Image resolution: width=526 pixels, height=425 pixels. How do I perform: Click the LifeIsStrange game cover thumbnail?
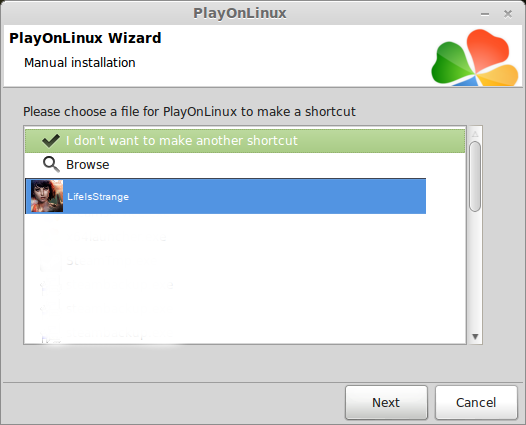tap(47, 196)
